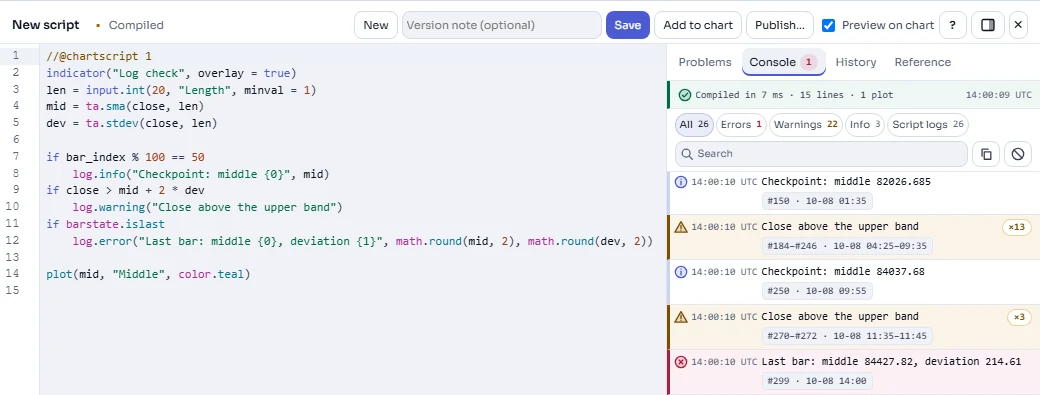Switch to the Reference tab

tap(923, 62)
